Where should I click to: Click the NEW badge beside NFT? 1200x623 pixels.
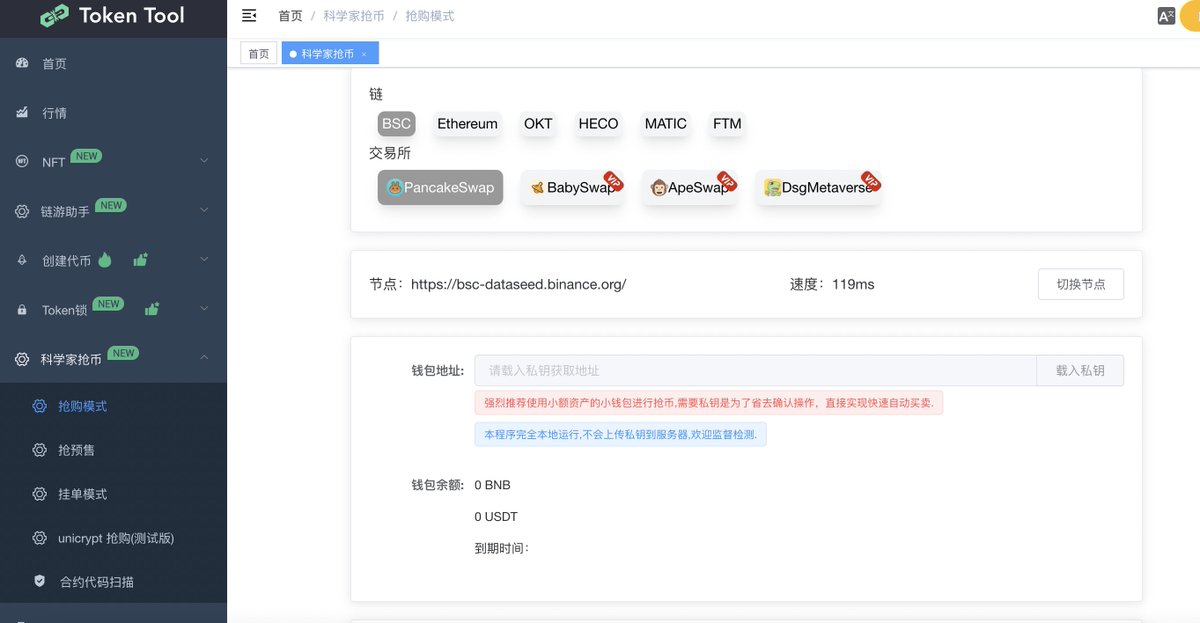[x=86, y=156]
